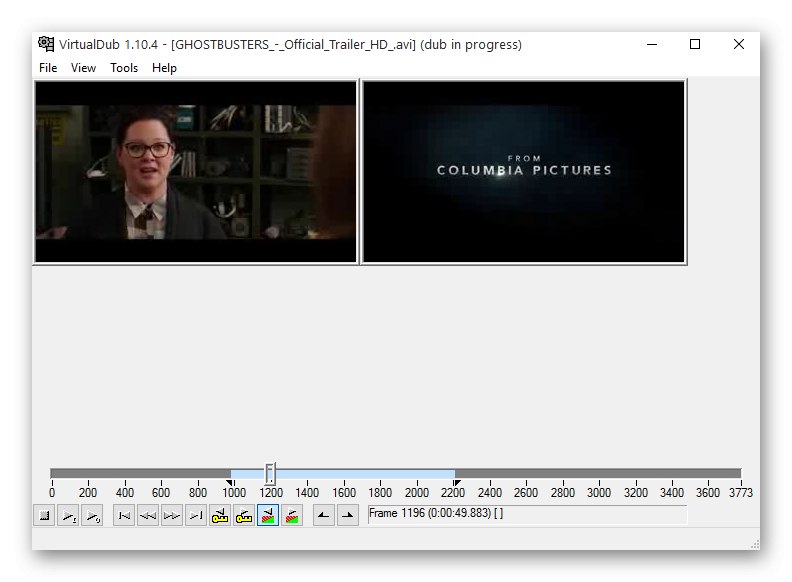The image size is (792, 582).
Task: Click the selection end marker near 2200
Action: pos(457,483)
